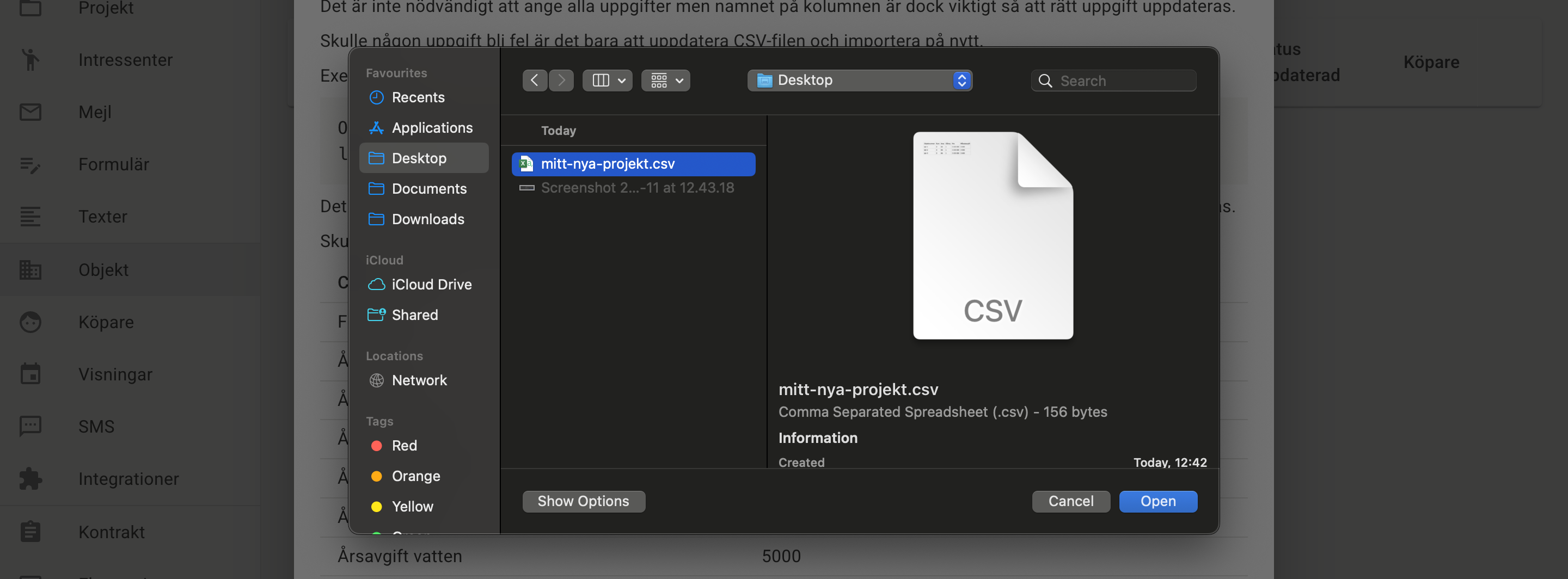This screenshot has width=1568, height=579.
Task: Click the back navigation arrow
Action: point(534,81)
